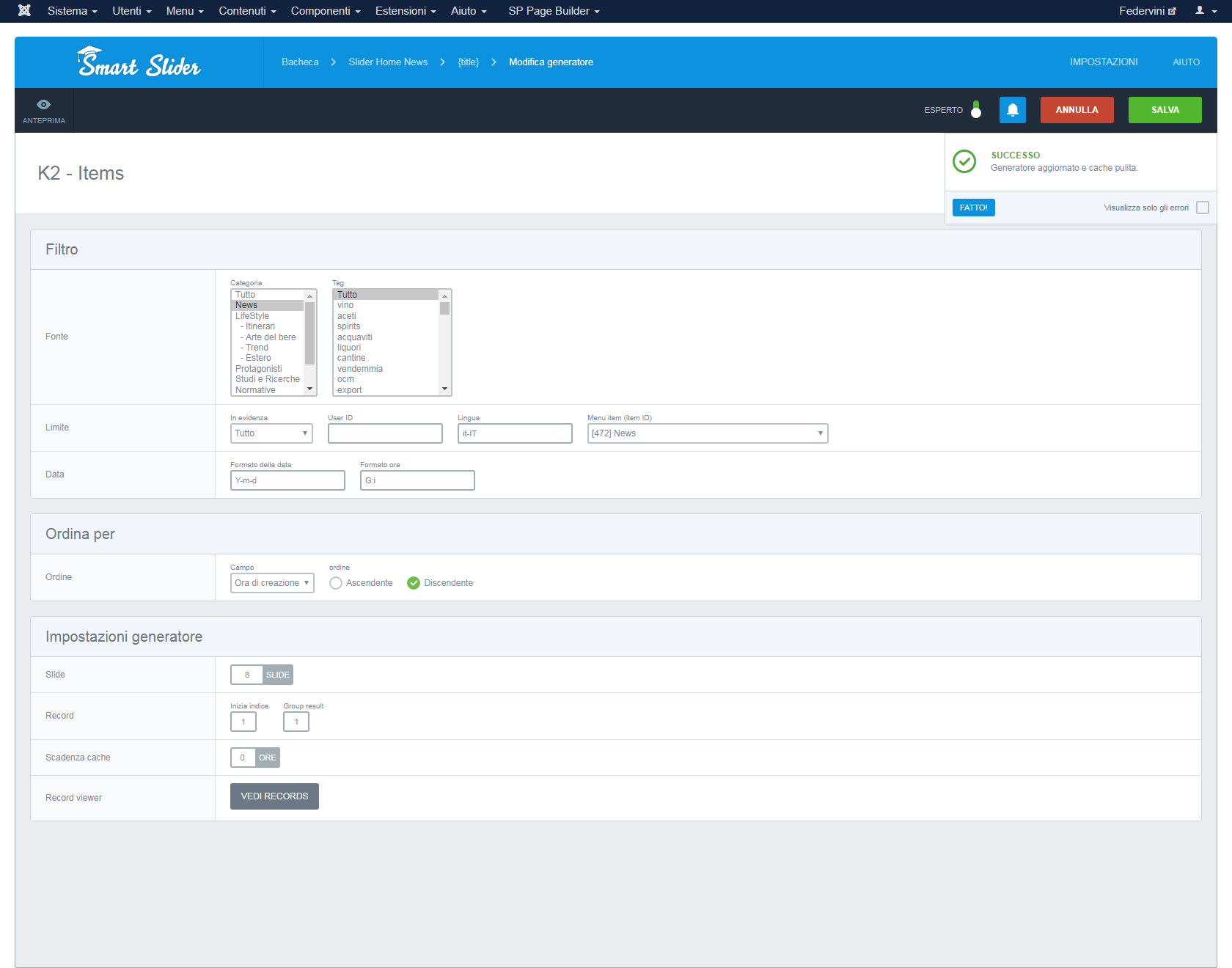Open Federvini site external link
This screenshot has height=968, width=1232.
(1148, 11)
